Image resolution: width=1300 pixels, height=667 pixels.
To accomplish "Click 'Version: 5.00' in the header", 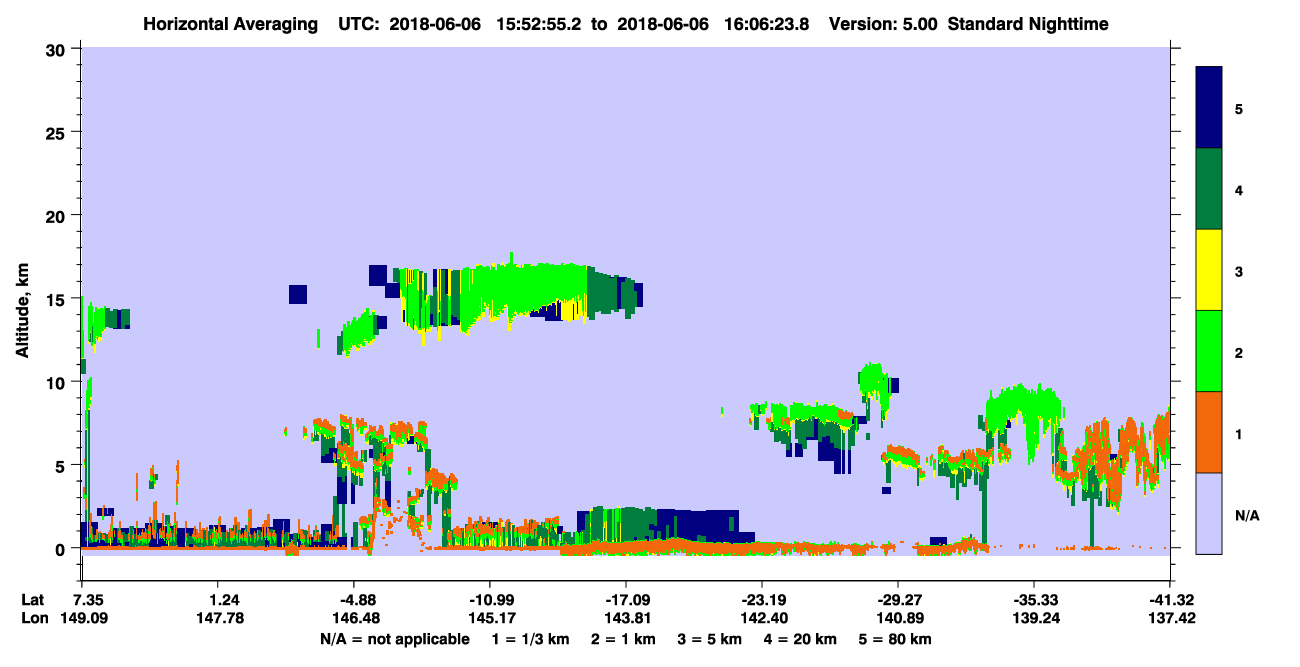I will [882, 23].
